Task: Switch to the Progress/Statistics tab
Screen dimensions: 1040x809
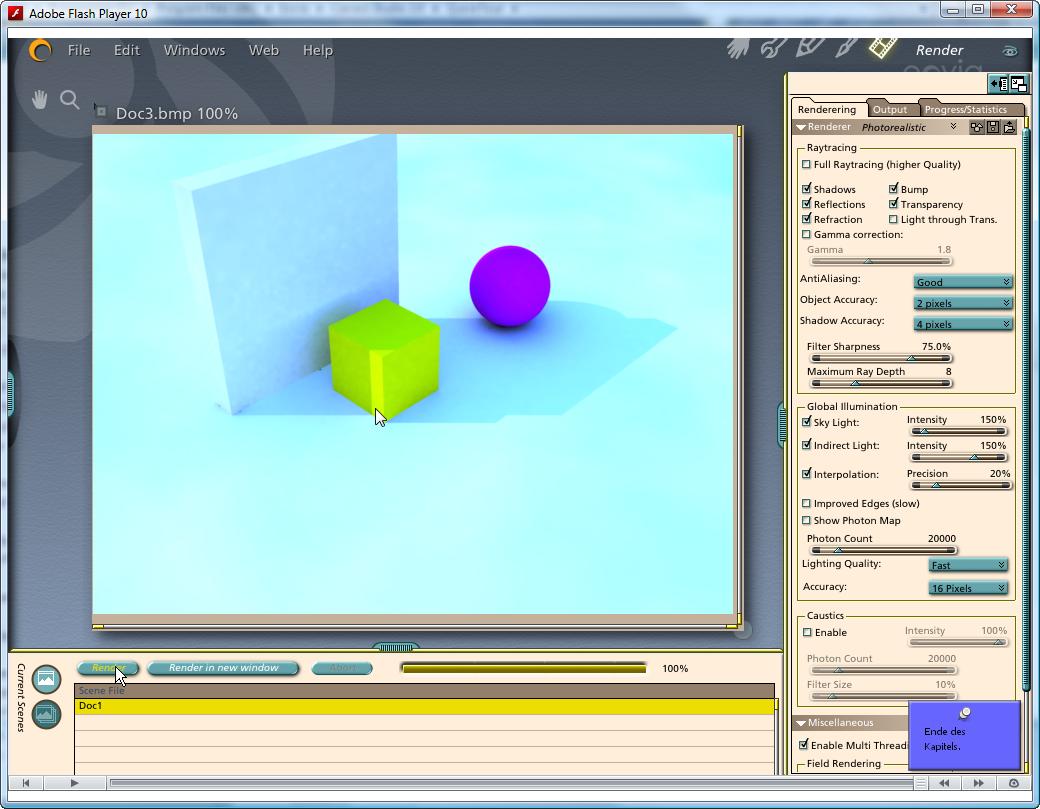Action: 966,109
